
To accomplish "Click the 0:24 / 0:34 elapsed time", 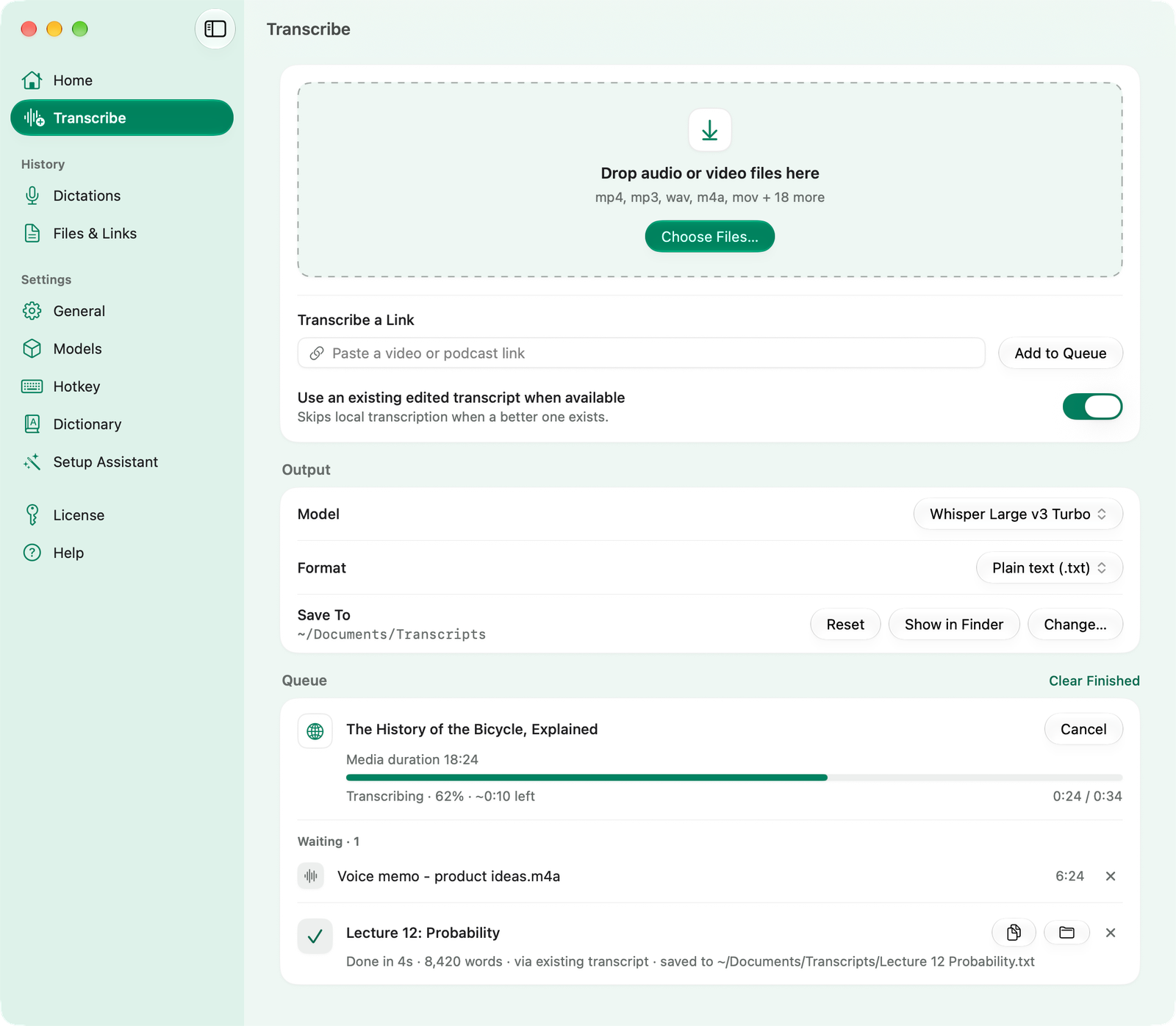I will point(1087,796).
